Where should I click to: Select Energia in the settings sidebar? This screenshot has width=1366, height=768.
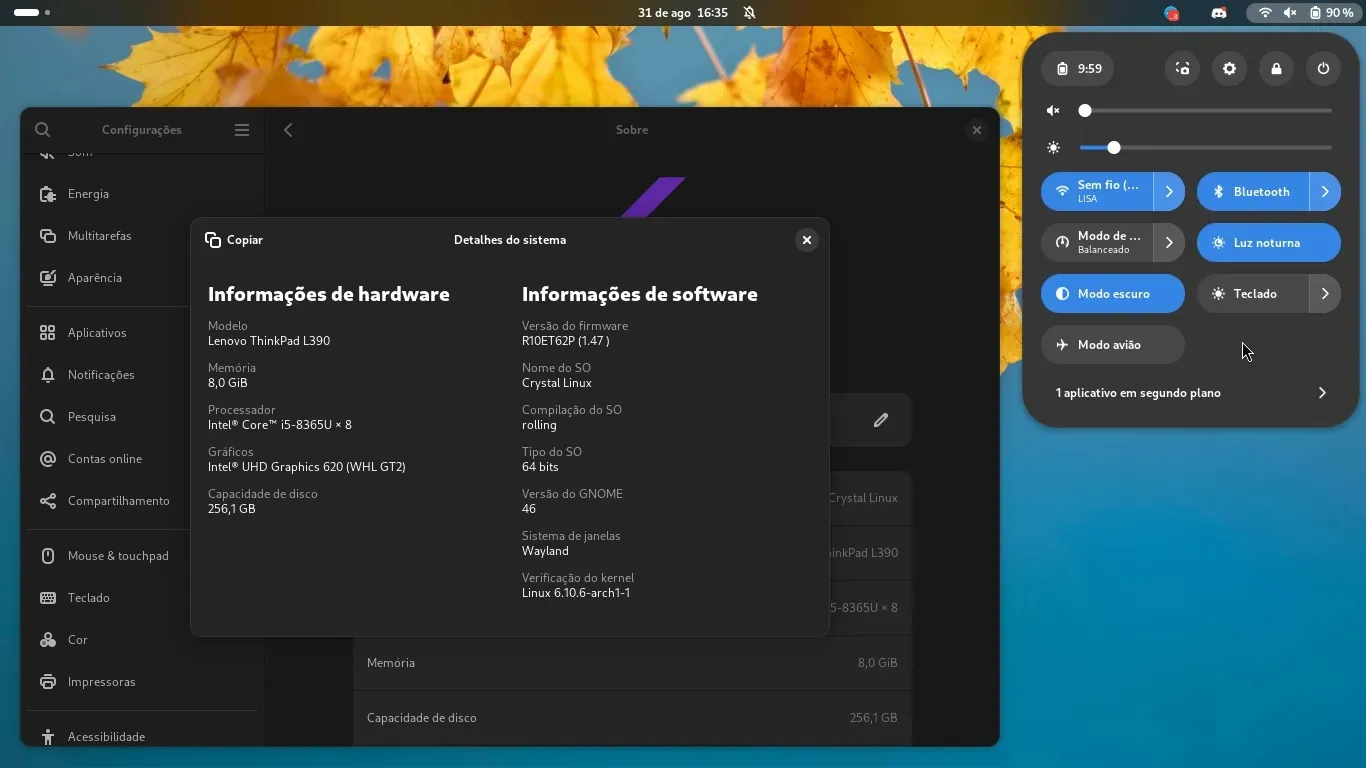pyautogui.click(x=88, y=194)
